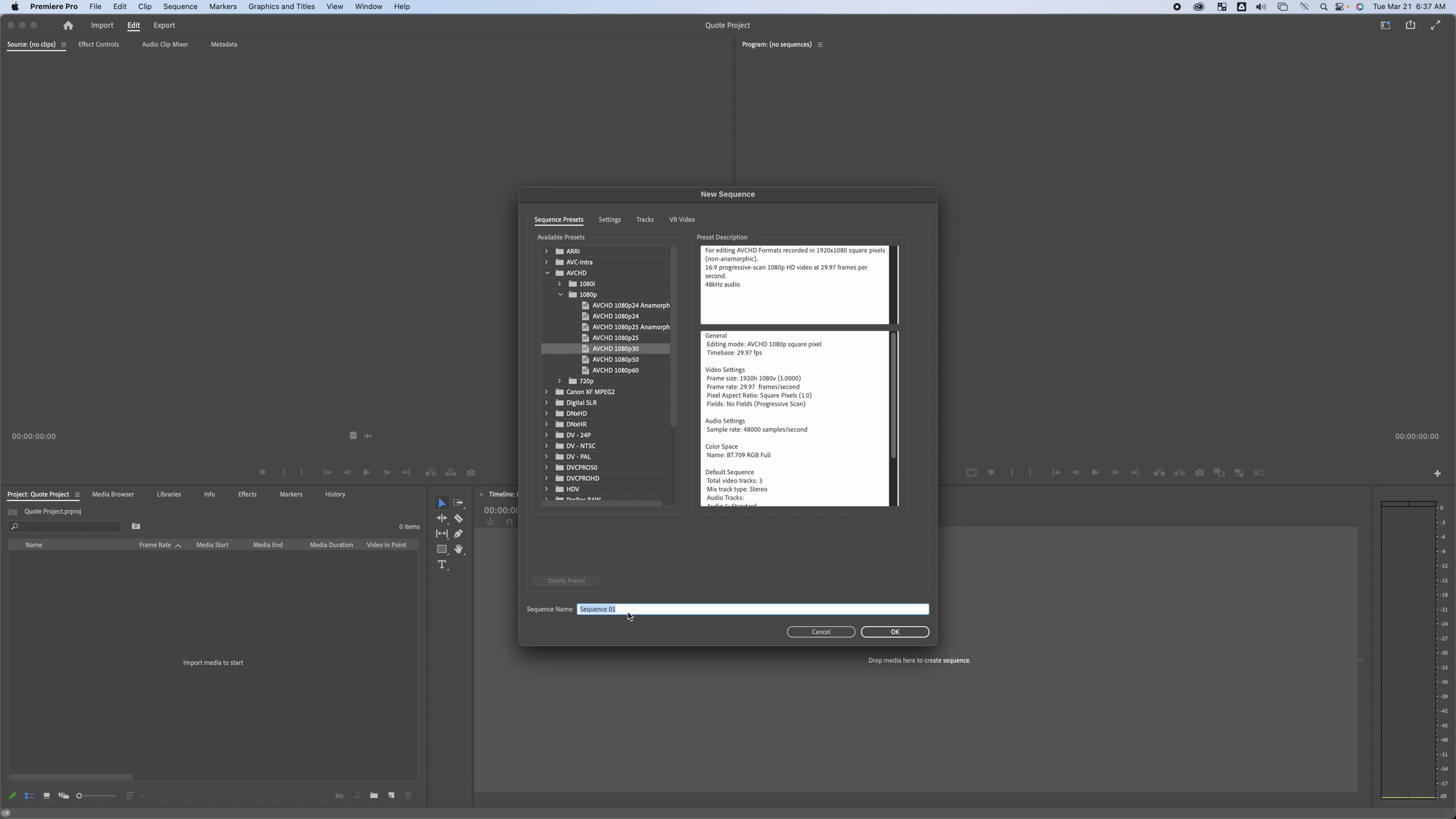Open Button Editor plus in Program monitor
Image resolution: width=1456 pixels, height=819 pixels.
1437,473
